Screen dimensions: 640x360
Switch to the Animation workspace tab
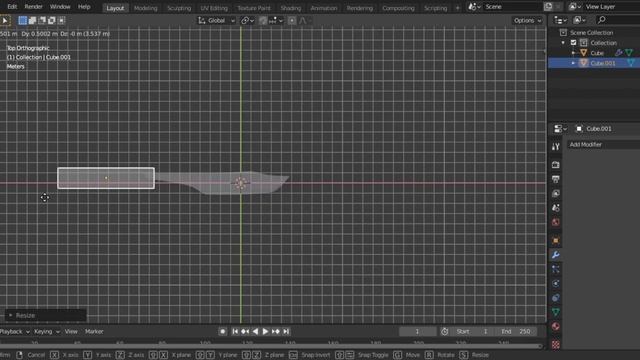pos(324,8)
